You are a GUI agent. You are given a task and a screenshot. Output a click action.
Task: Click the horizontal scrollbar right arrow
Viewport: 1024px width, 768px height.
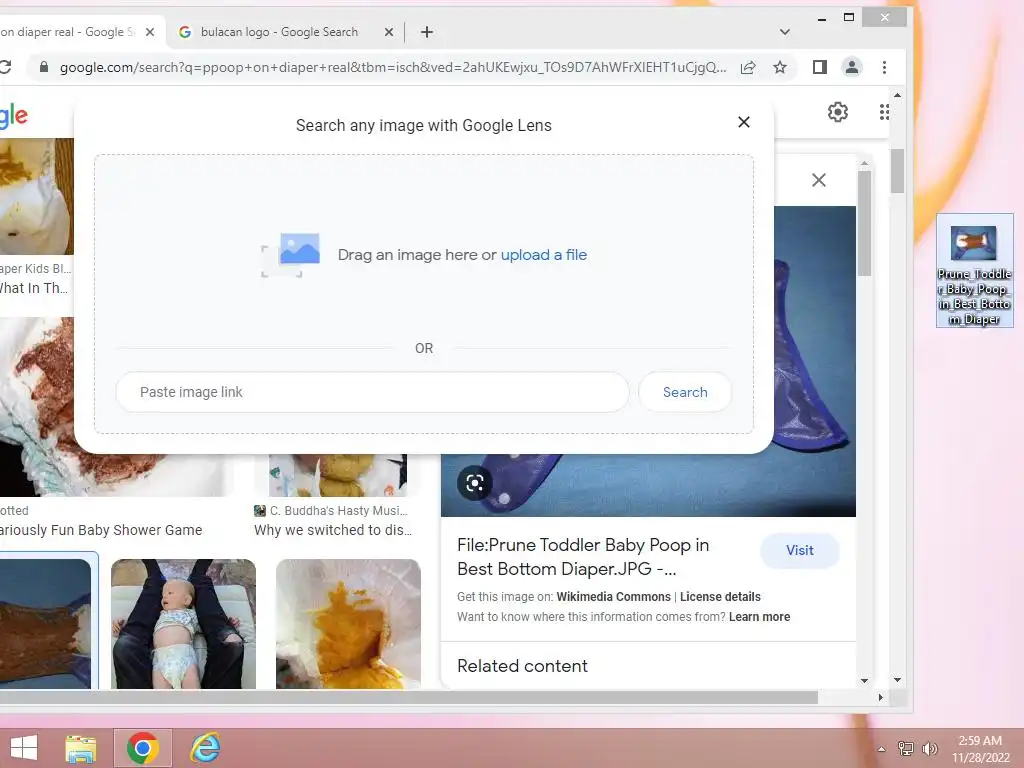click(880, 697)
